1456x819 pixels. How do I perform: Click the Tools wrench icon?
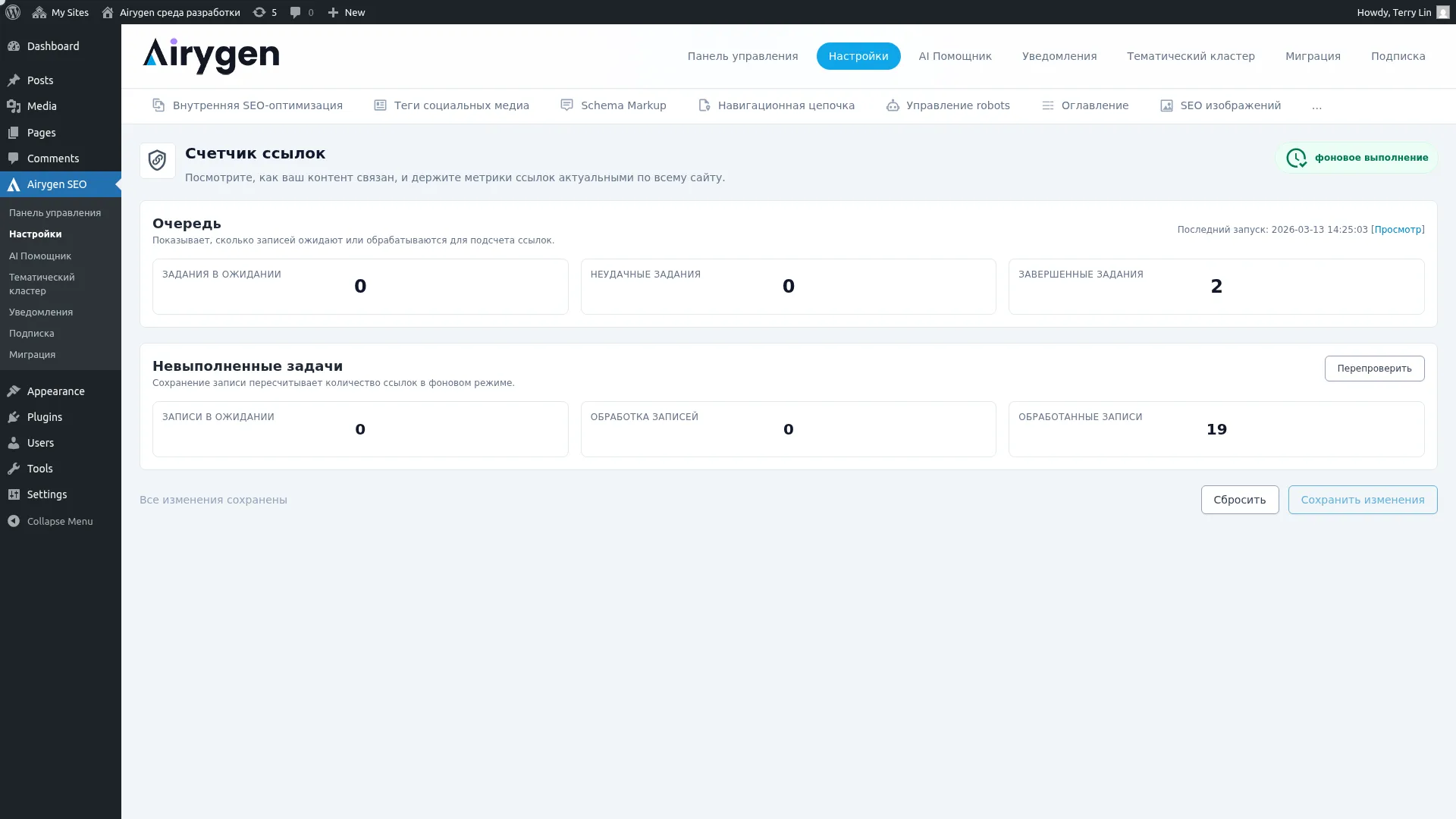click(x=14, y=469)
